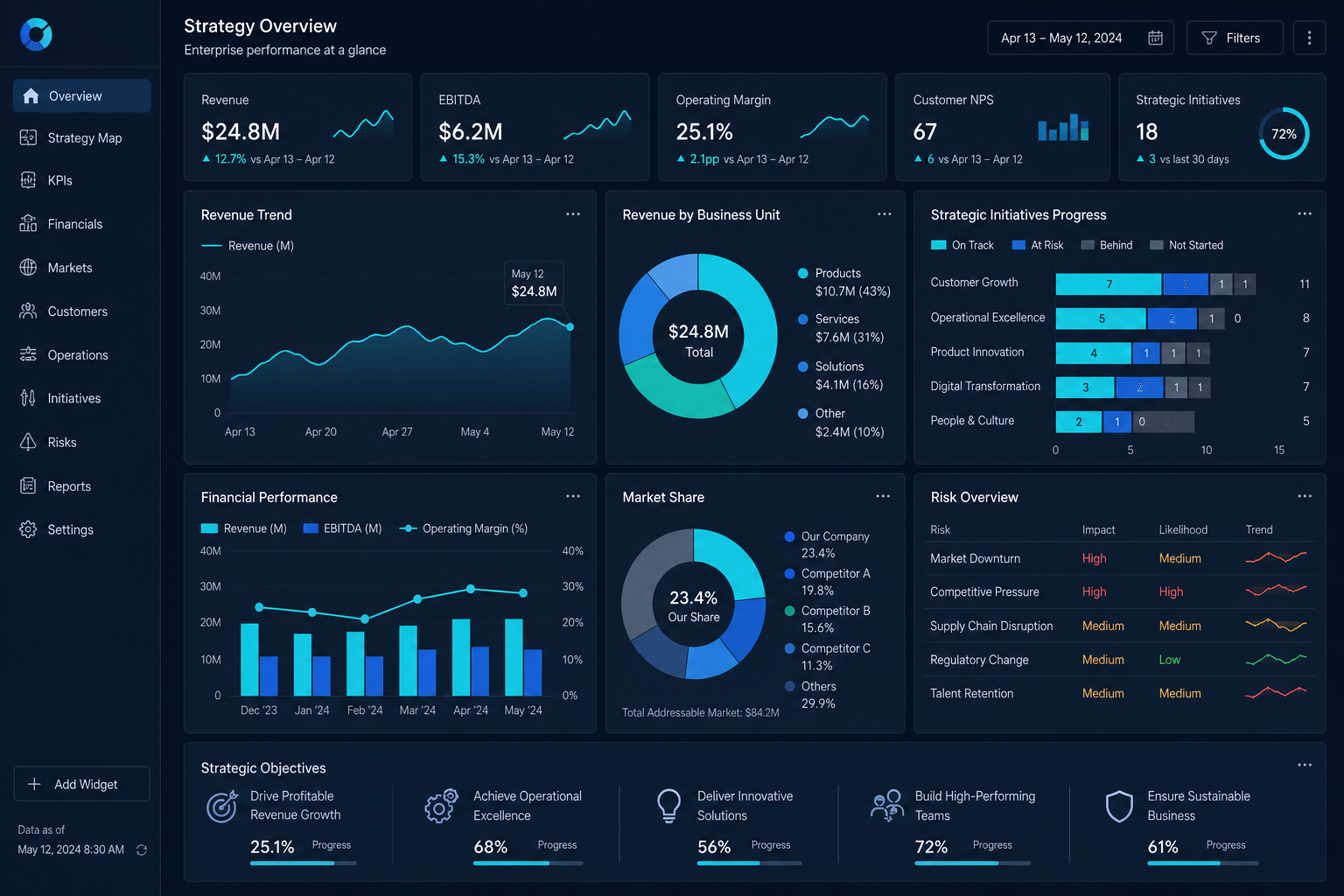The image size is (1344, 896).
Task: Open Strategy Map from sidebar
Action: [x=82, y=138]
